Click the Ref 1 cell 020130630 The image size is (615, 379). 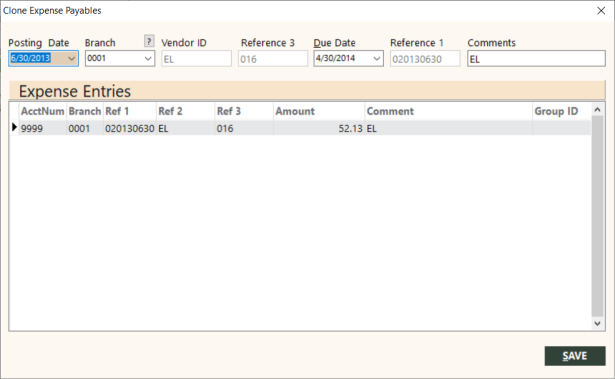(129, 128)
